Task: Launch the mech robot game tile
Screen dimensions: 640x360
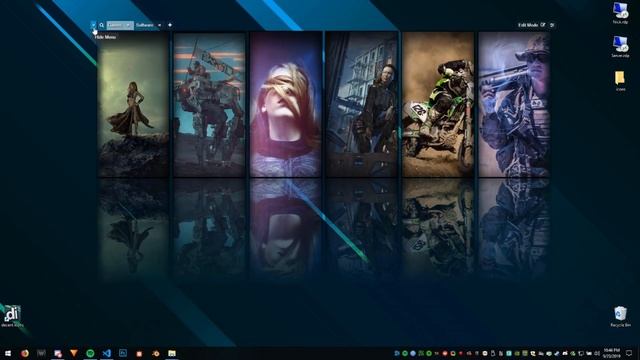Action: coord(209,105)
